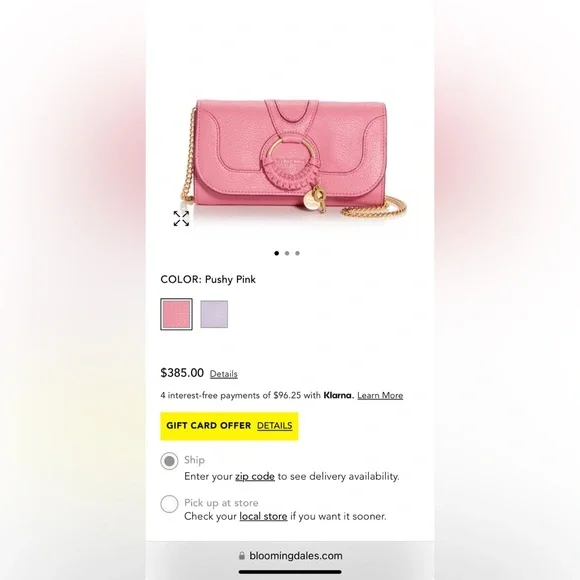This screenshot has height=580, width=580.
Task: Choose the lavender color swatch
Action: coord(214,314)
